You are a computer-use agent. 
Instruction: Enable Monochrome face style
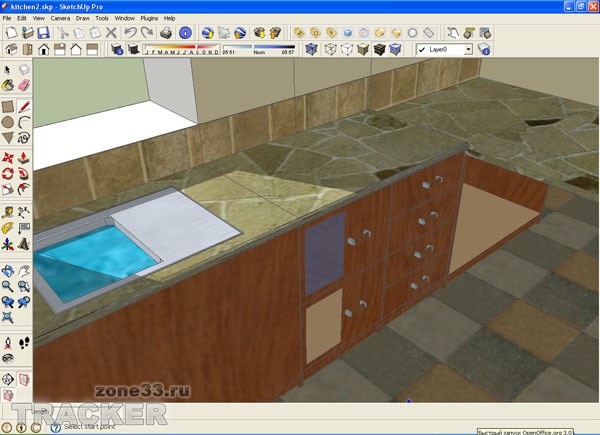(395, 49)
